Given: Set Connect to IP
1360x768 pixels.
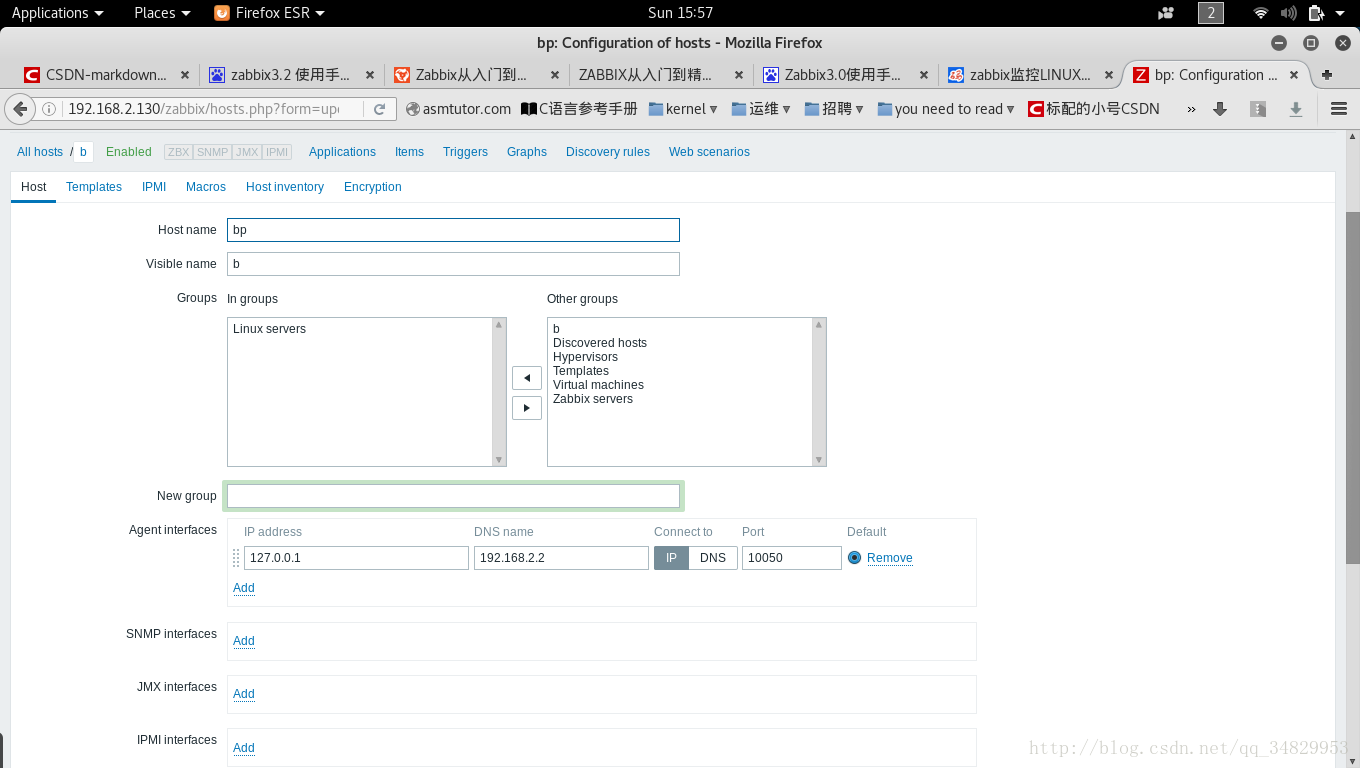Looking at the screenshot, I should click(672, 558).
